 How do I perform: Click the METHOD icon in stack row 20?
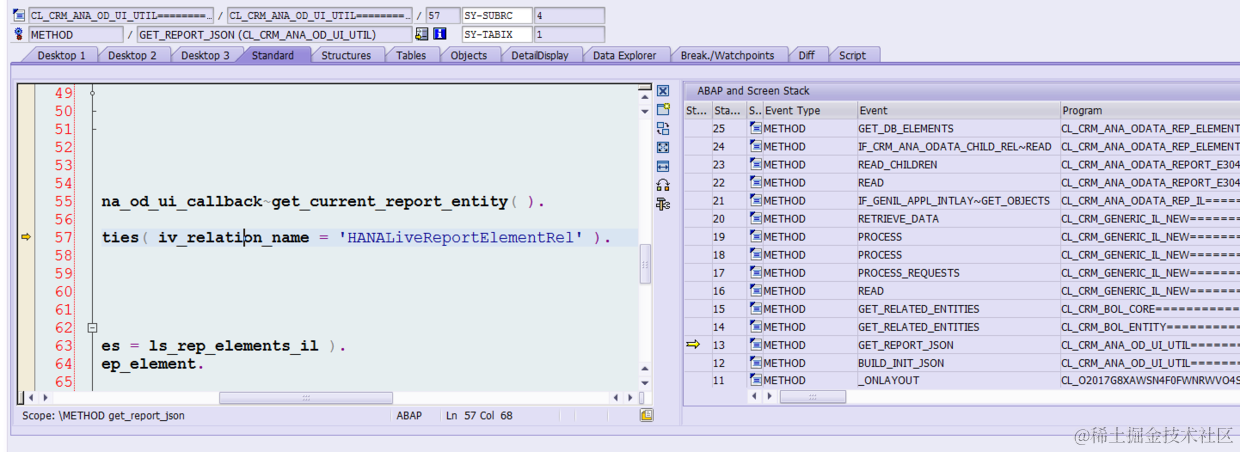(x=756, y=219)
